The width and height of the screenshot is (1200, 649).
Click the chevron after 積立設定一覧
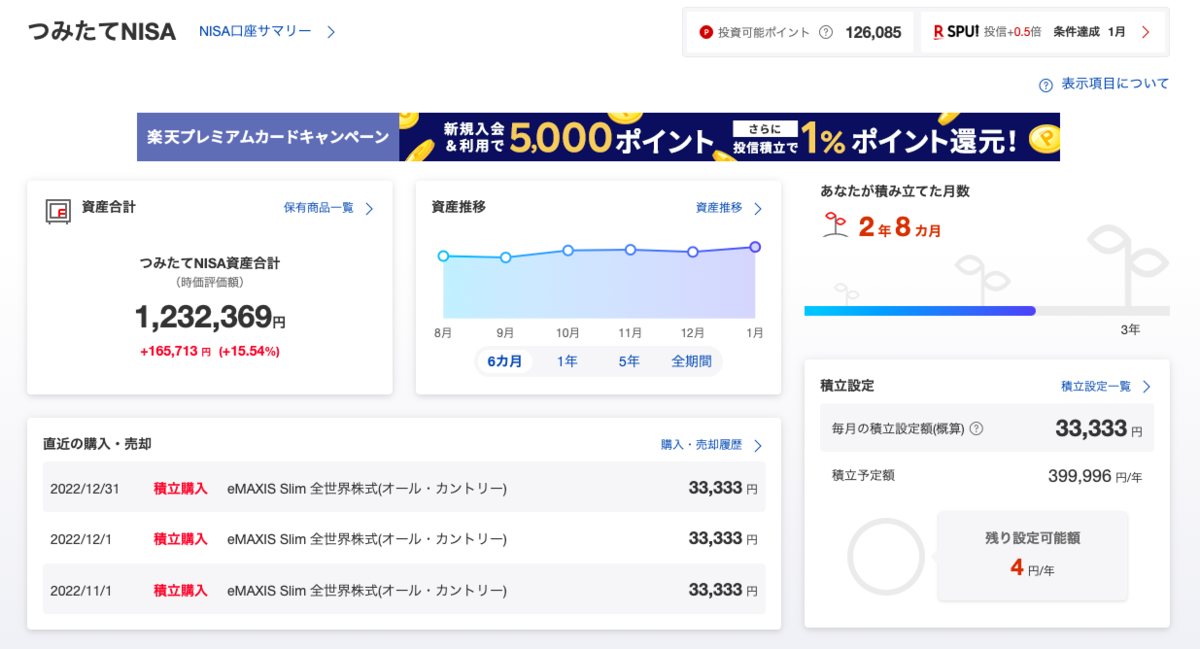1146,387
